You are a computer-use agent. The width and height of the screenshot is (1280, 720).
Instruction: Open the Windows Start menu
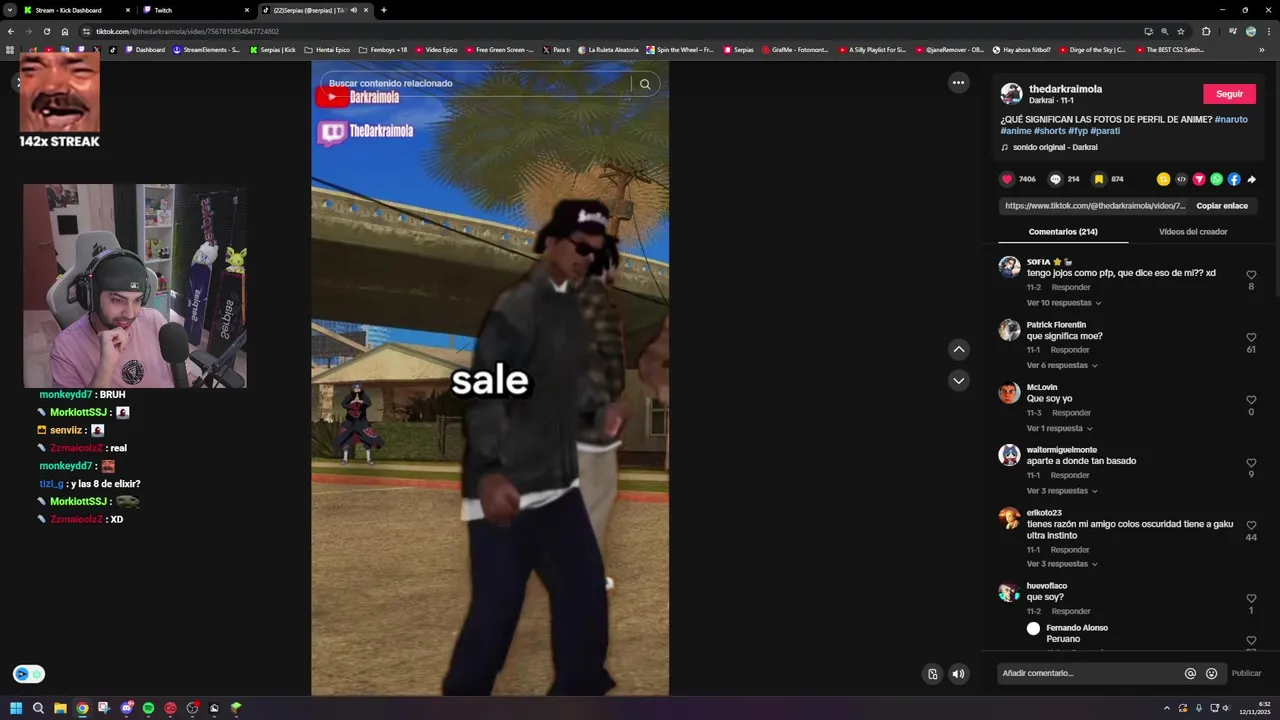[x=16, y=708]
